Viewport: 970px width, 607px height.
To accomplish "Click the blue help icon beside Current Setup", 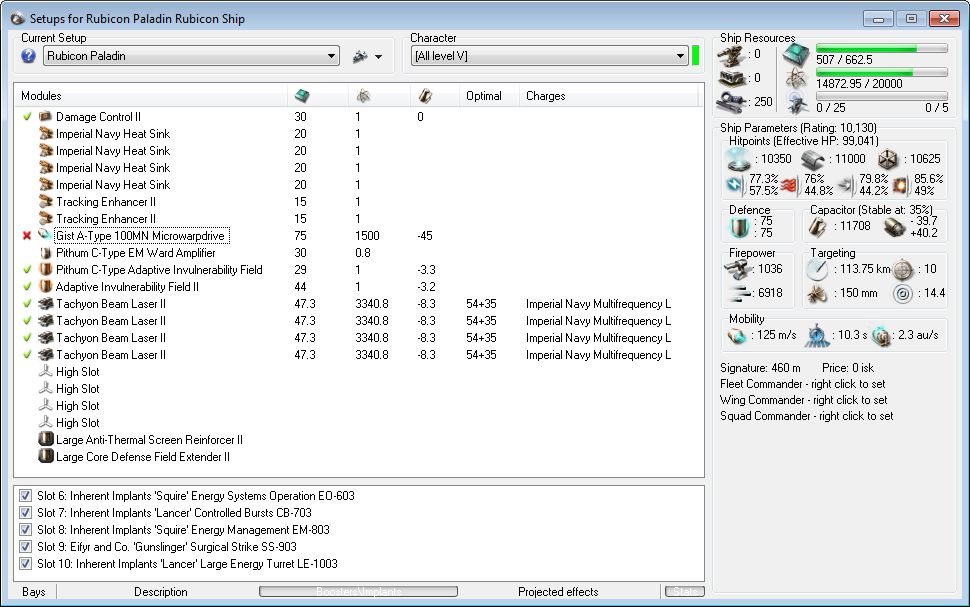I will coord(28,57).
